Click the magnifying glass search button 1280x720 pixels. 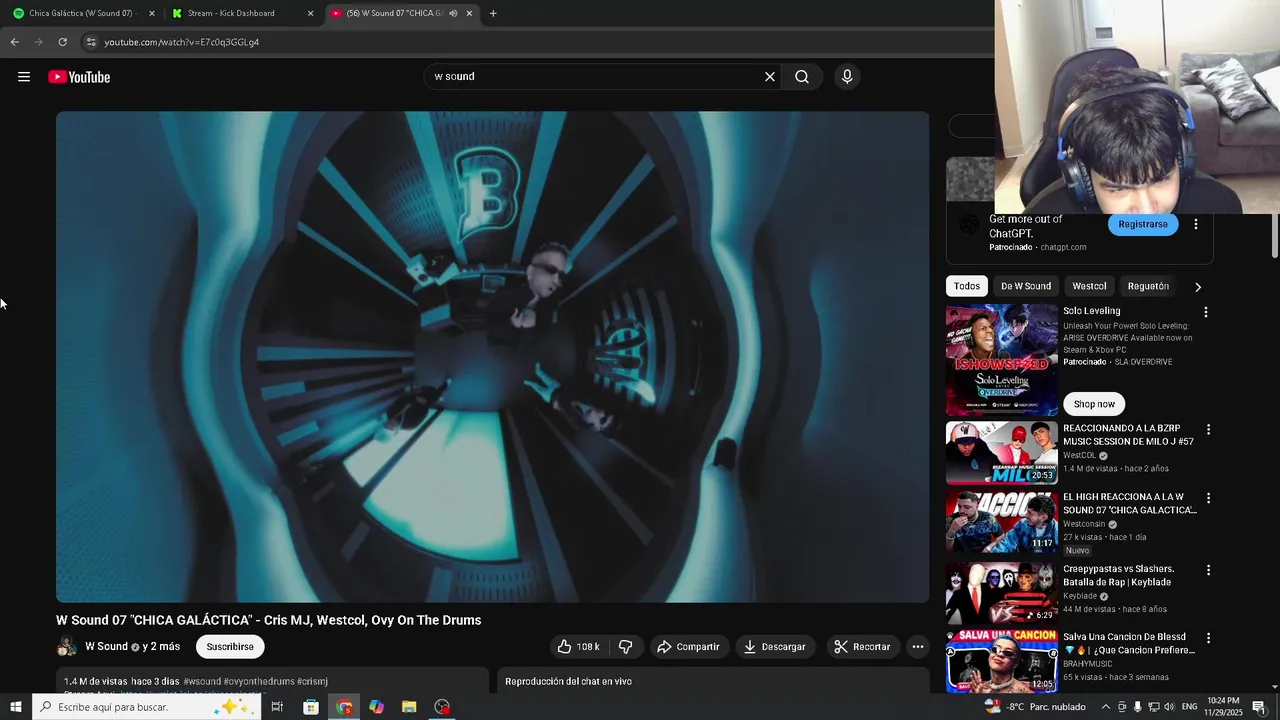802,77
